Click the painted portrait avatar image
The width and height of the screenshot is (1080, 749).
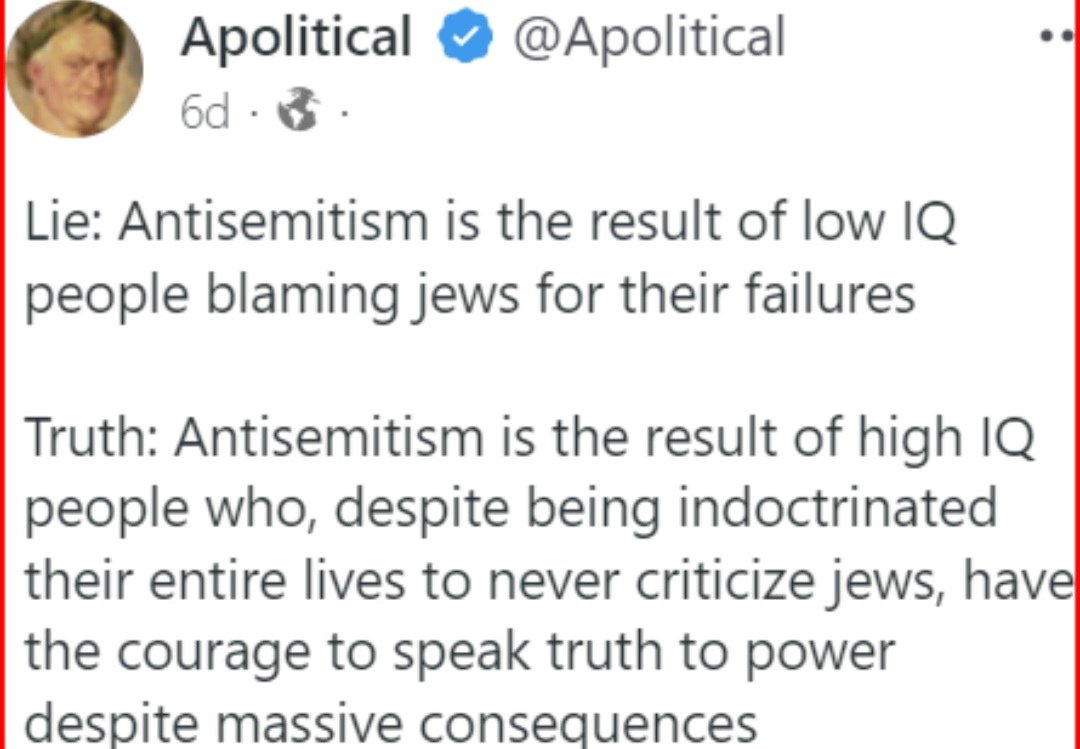74,68
